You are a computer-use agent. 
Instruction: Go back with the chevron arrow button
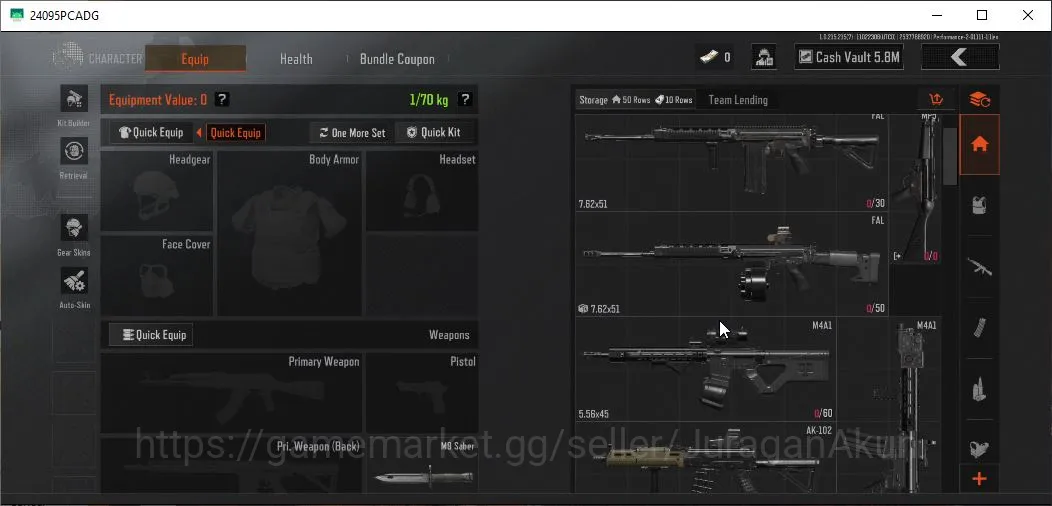click(x=960, y=58)
